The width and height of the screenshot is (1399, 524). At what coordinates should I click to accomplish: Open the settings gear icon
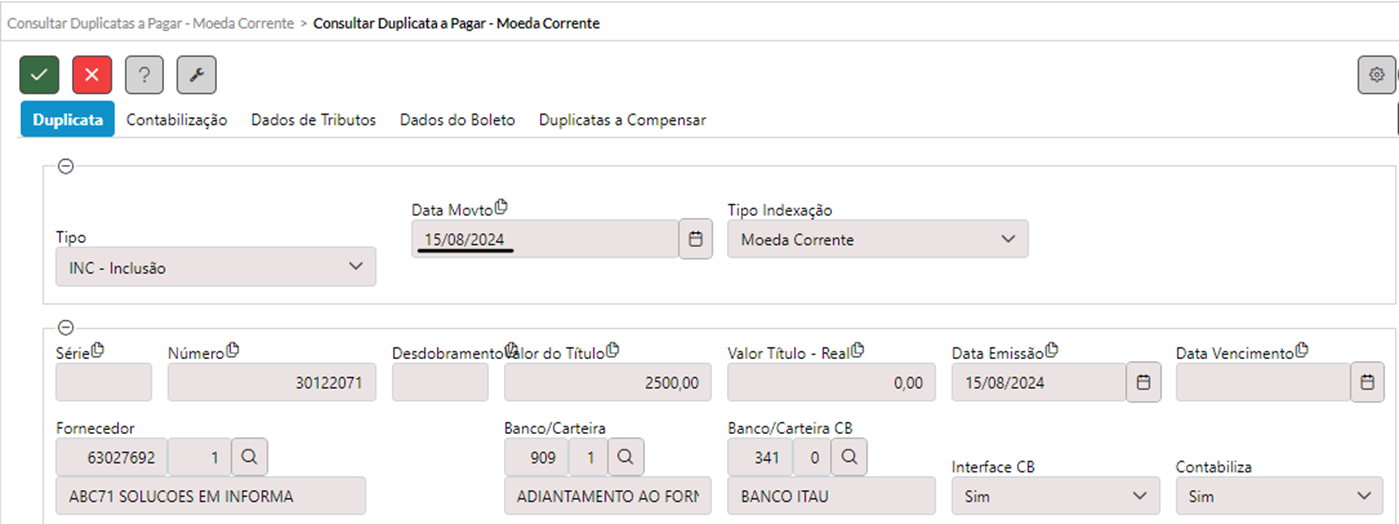1376,75
